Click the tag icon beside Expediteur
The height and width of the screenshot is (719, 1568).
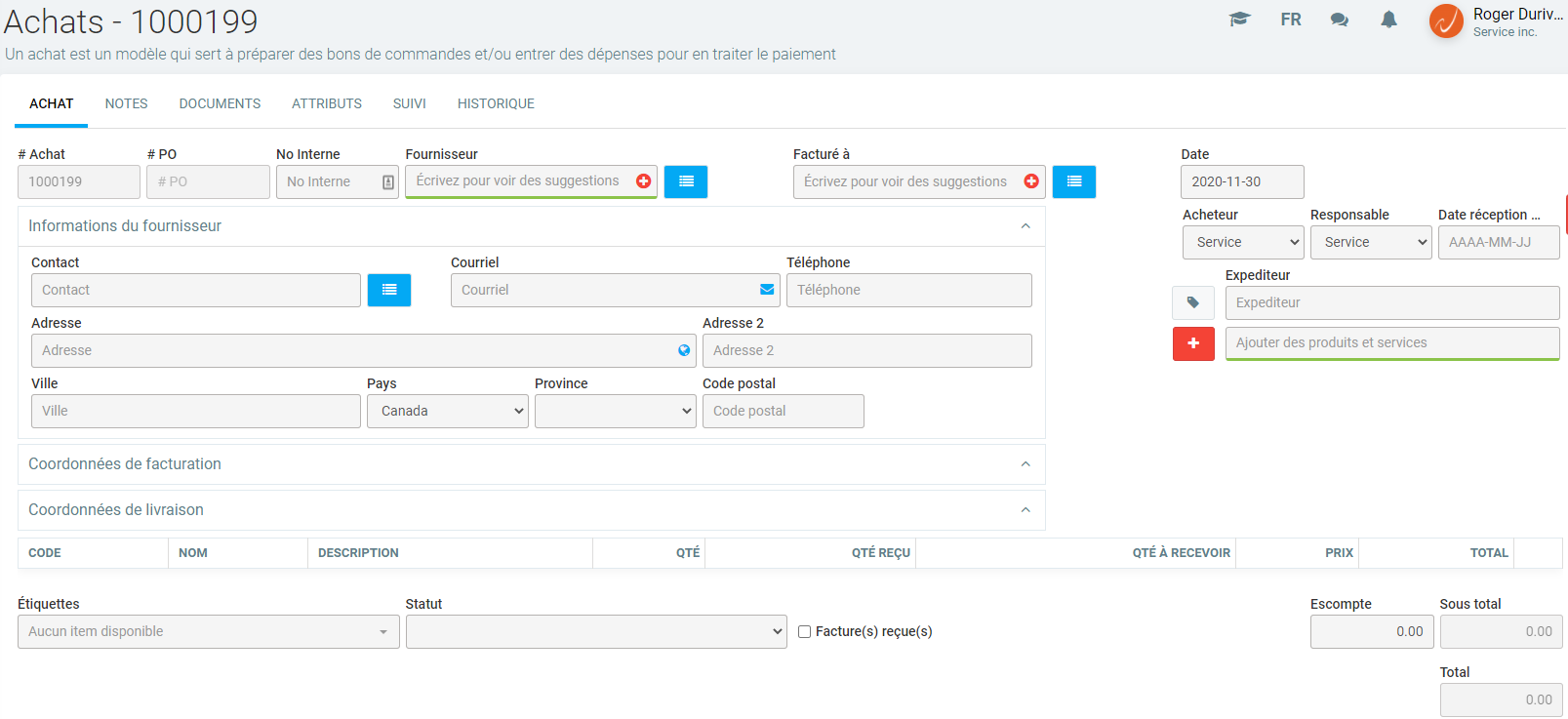[1192, 302]
